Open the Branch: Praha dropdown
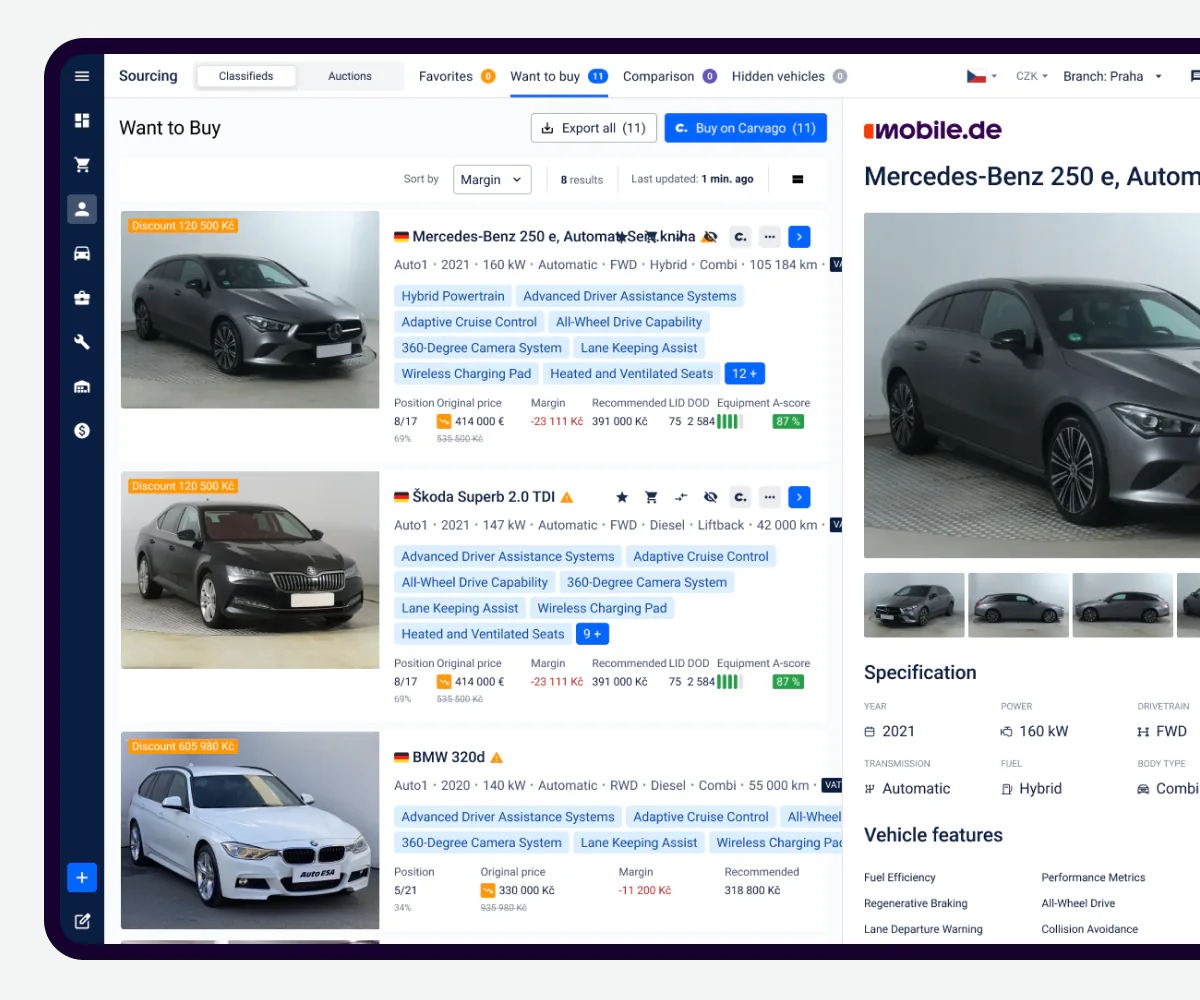This screenshot has height=1000, width=1200. click(1113, 76)
